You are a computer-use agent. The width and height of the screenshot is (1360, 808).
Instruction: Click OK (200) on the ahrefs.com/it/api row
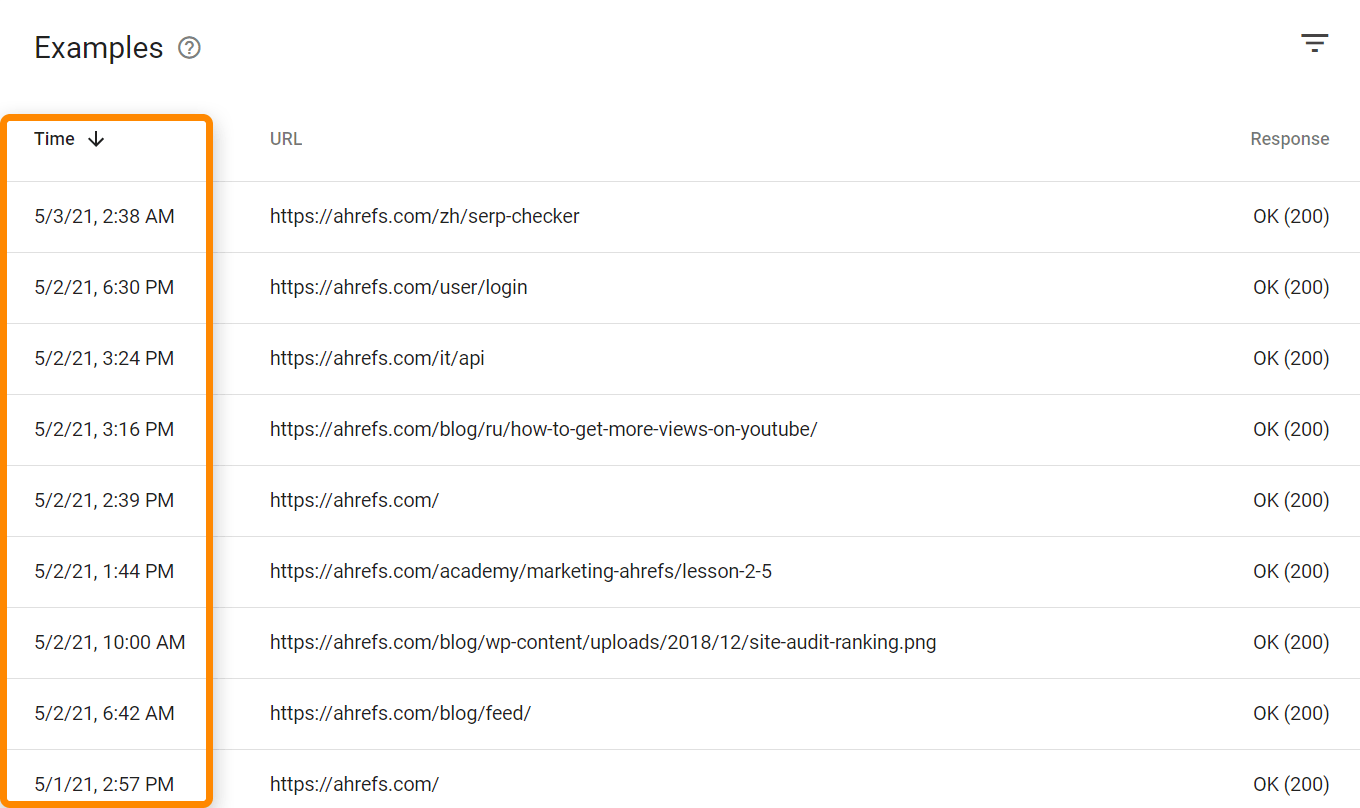[1290, 358]
